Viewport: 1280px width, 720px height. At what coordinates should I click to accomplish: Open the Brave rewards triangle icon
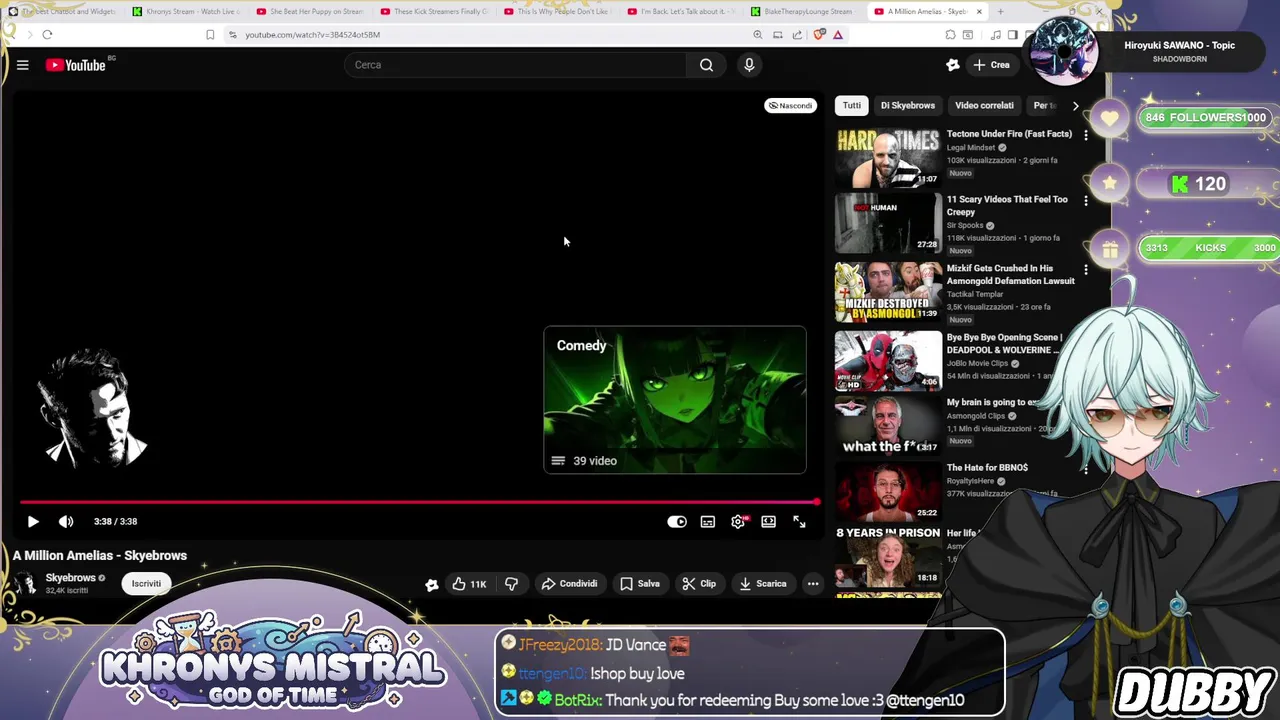[838, 35]
